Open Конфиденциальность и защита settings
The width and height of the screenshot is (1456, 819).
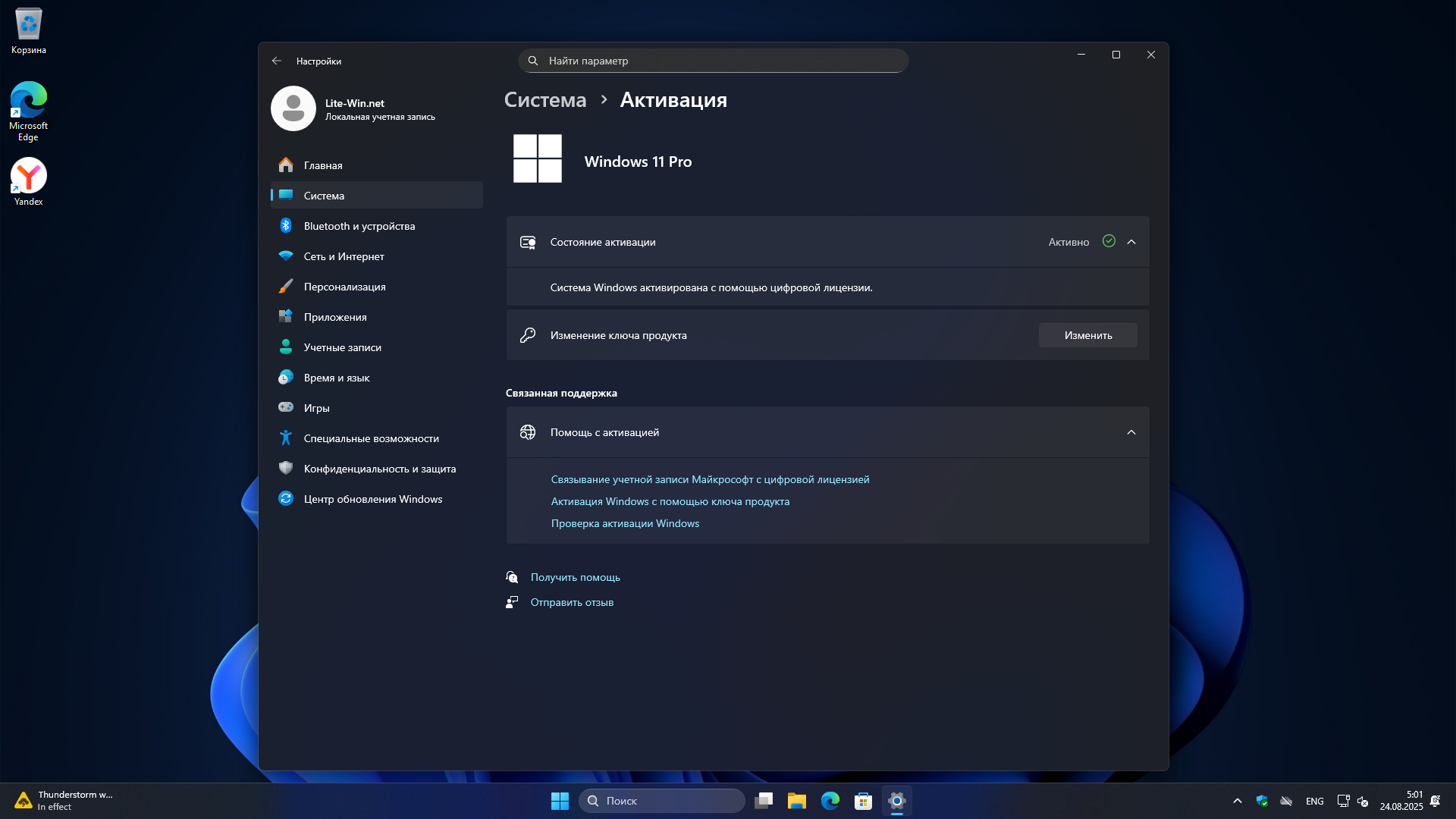point(379,469)
